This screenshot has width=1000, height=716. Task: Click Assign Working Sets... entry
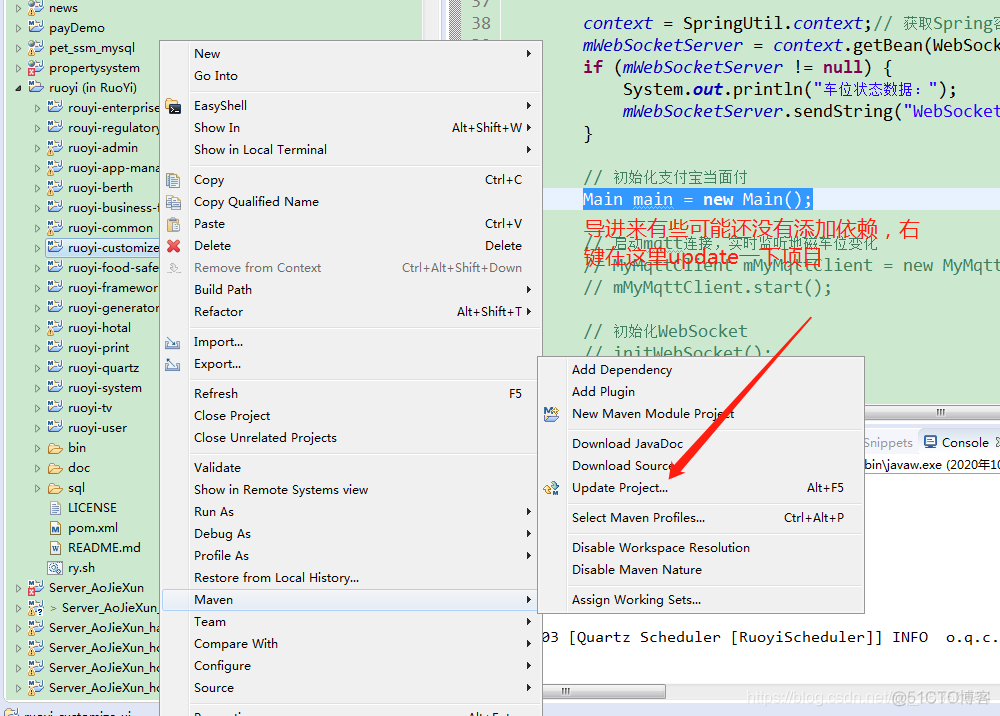pos(702,600)
